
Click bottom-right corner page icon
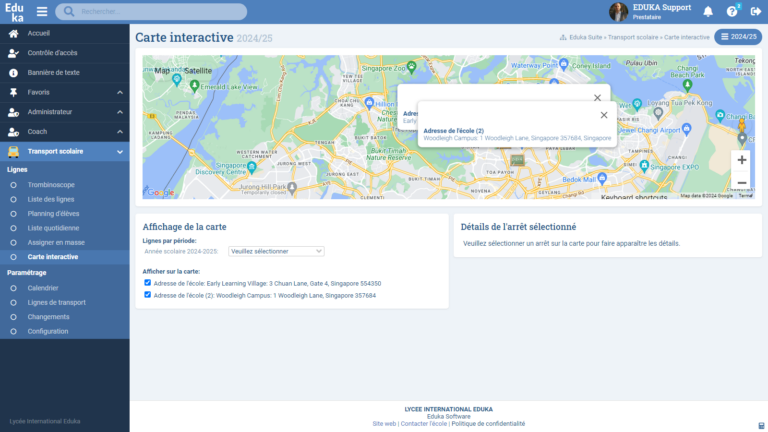click(x=761, y=426)
